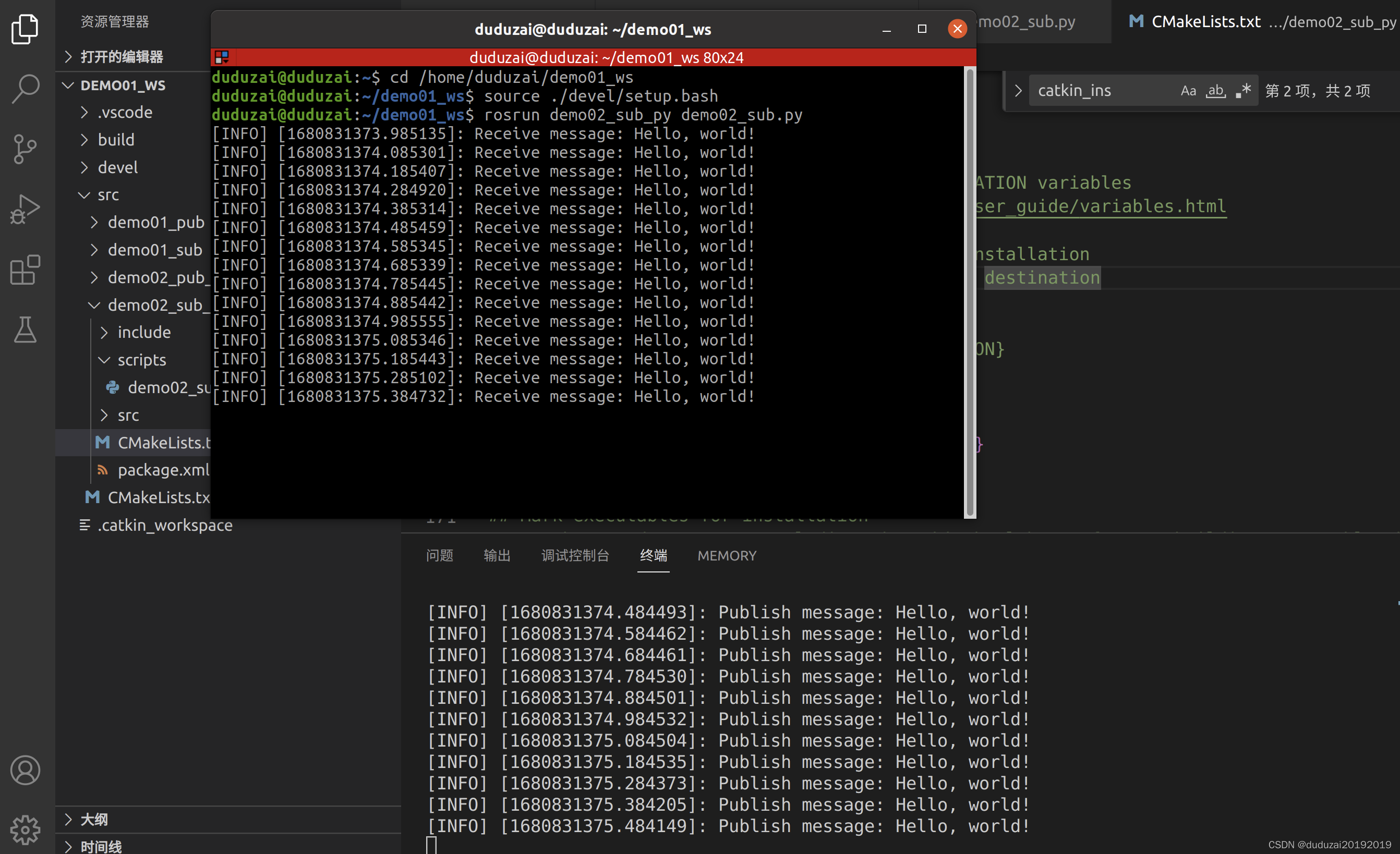Screen dimensions: 1400x854
Task: Toggle Use Regular Expression in find widget
Action: (1243, 91)
